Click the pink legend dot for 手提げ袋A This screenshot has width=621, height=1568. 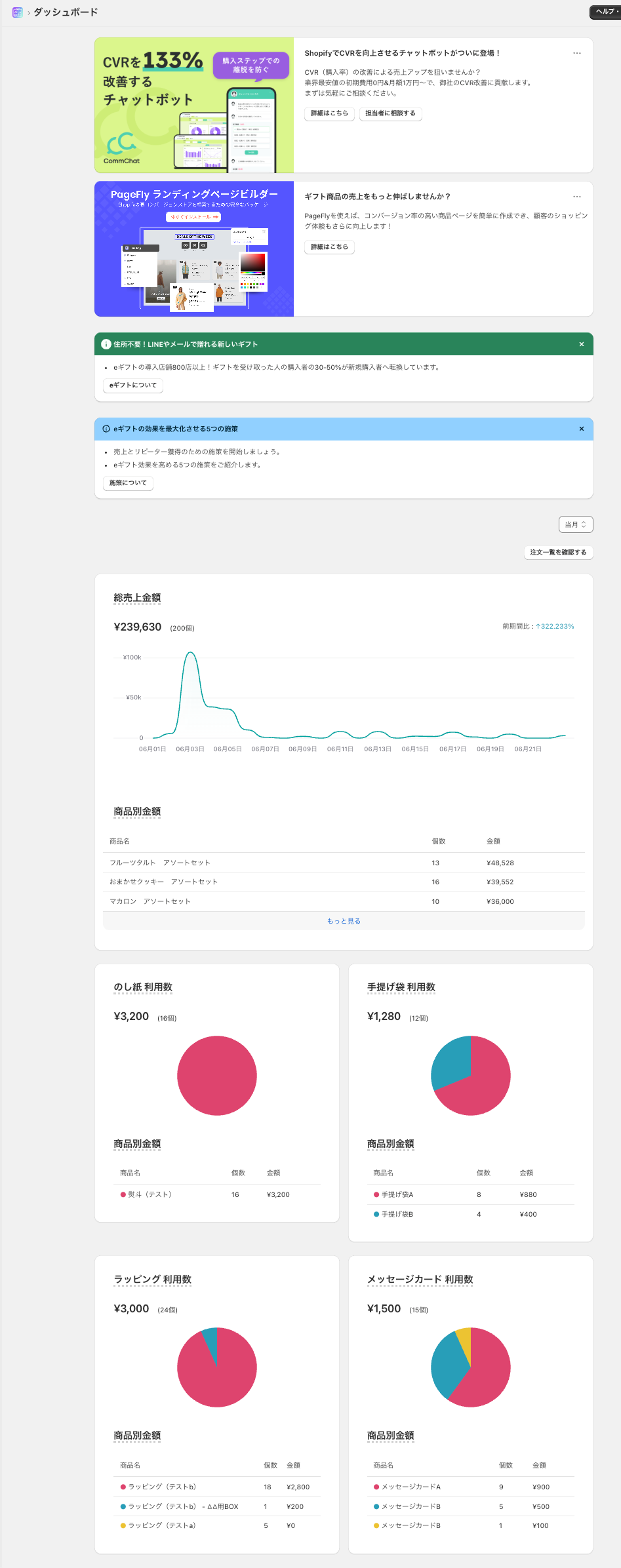pos(376,1194)
